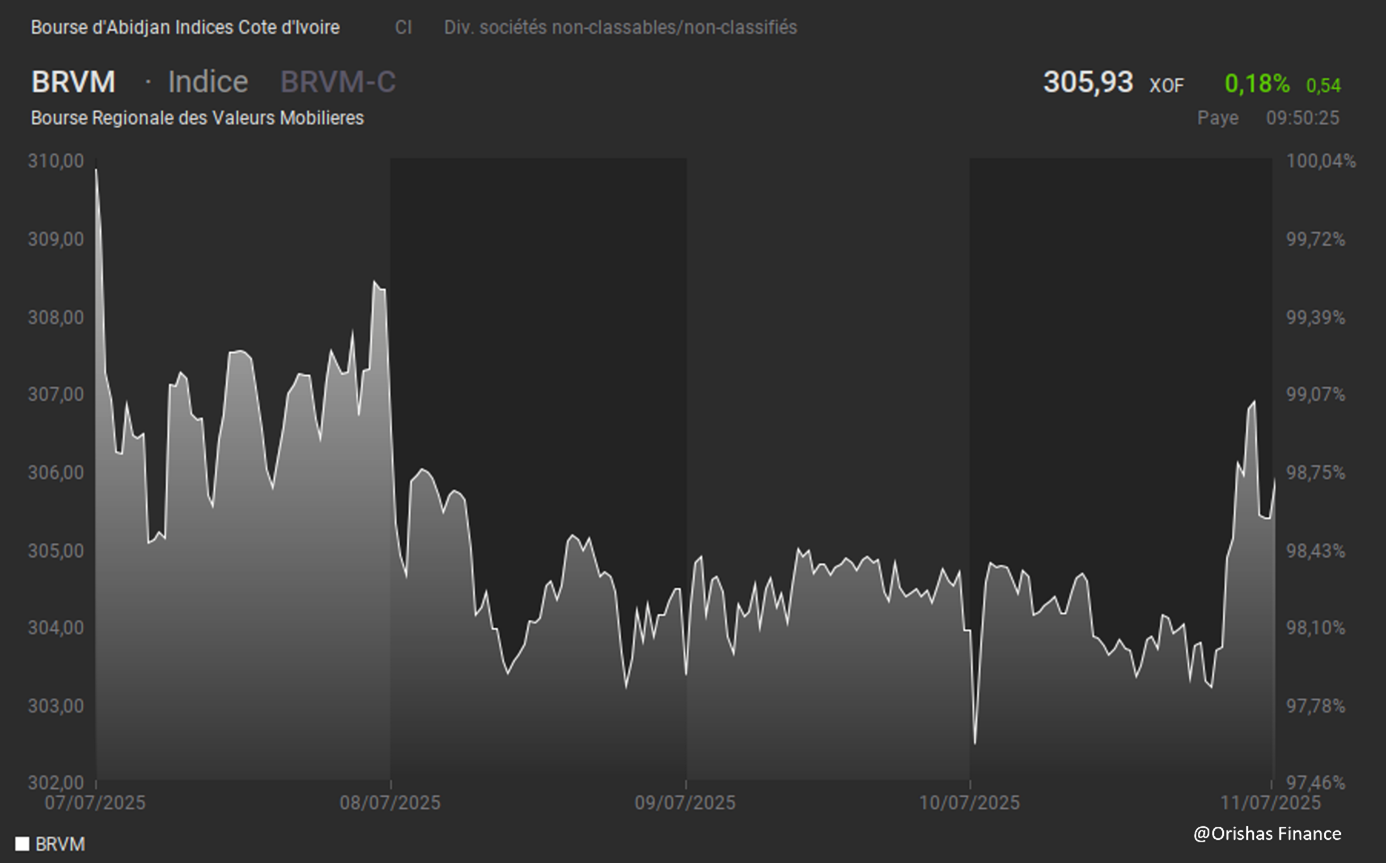This screenshot has width=1386, height=863.
Task: Click the 97,46% percent axis label
Action: [x=1315, y=782]
